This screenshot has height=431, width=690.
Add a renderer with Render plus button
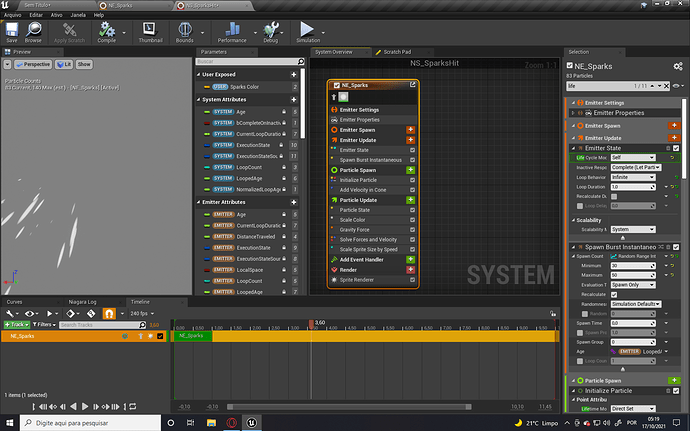410,269
